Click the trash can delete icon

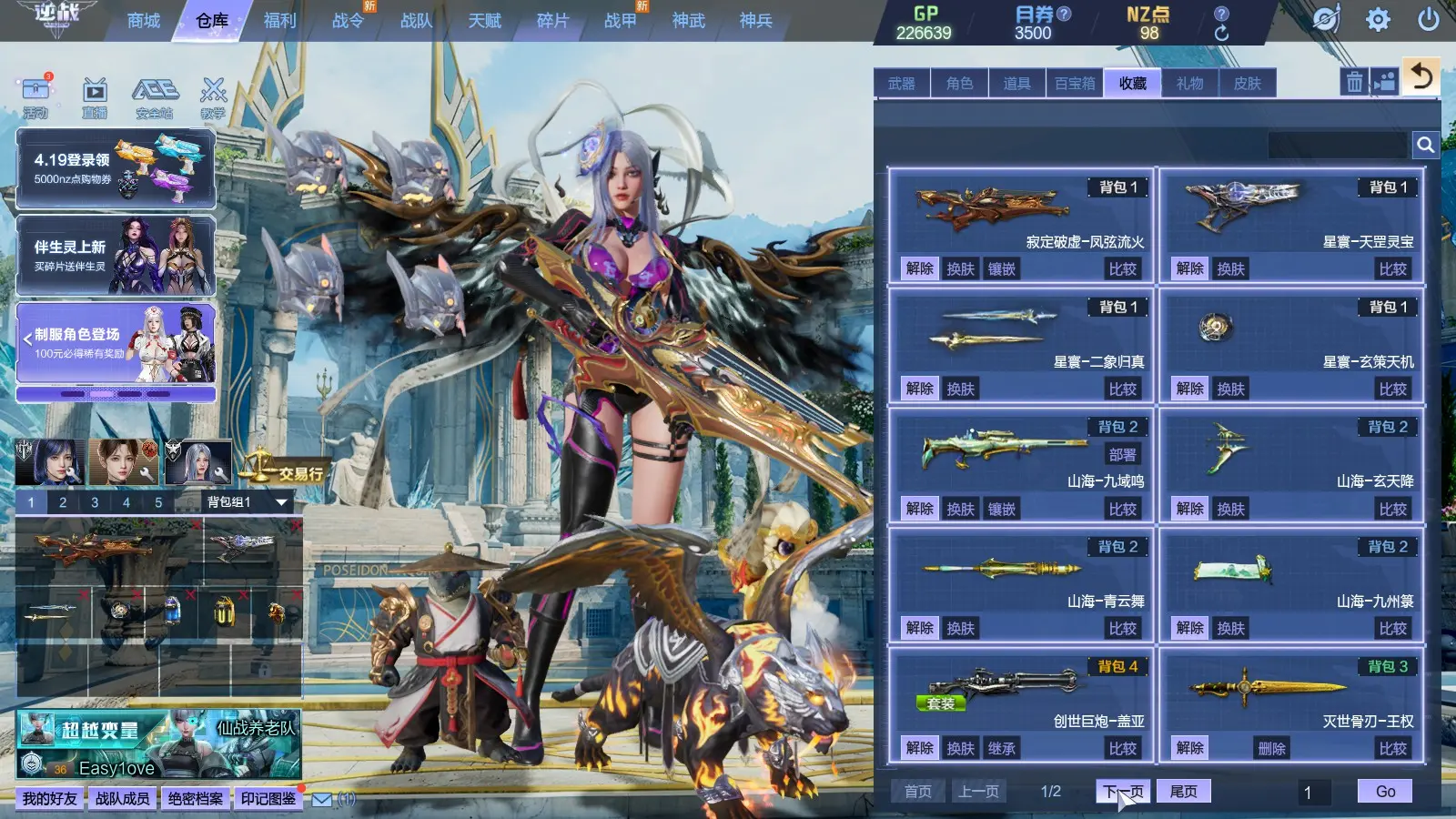(1354, 82)
